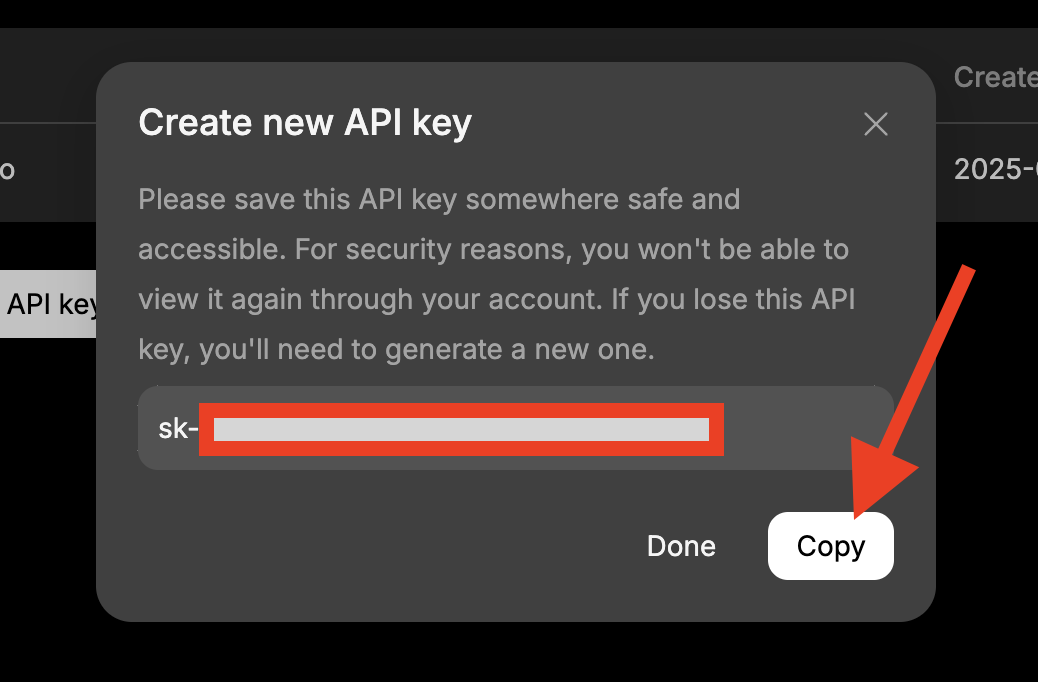Viewport: 1038px width, 682px height.
Task: Select the redacted key value box
Action: click(461, 430)
